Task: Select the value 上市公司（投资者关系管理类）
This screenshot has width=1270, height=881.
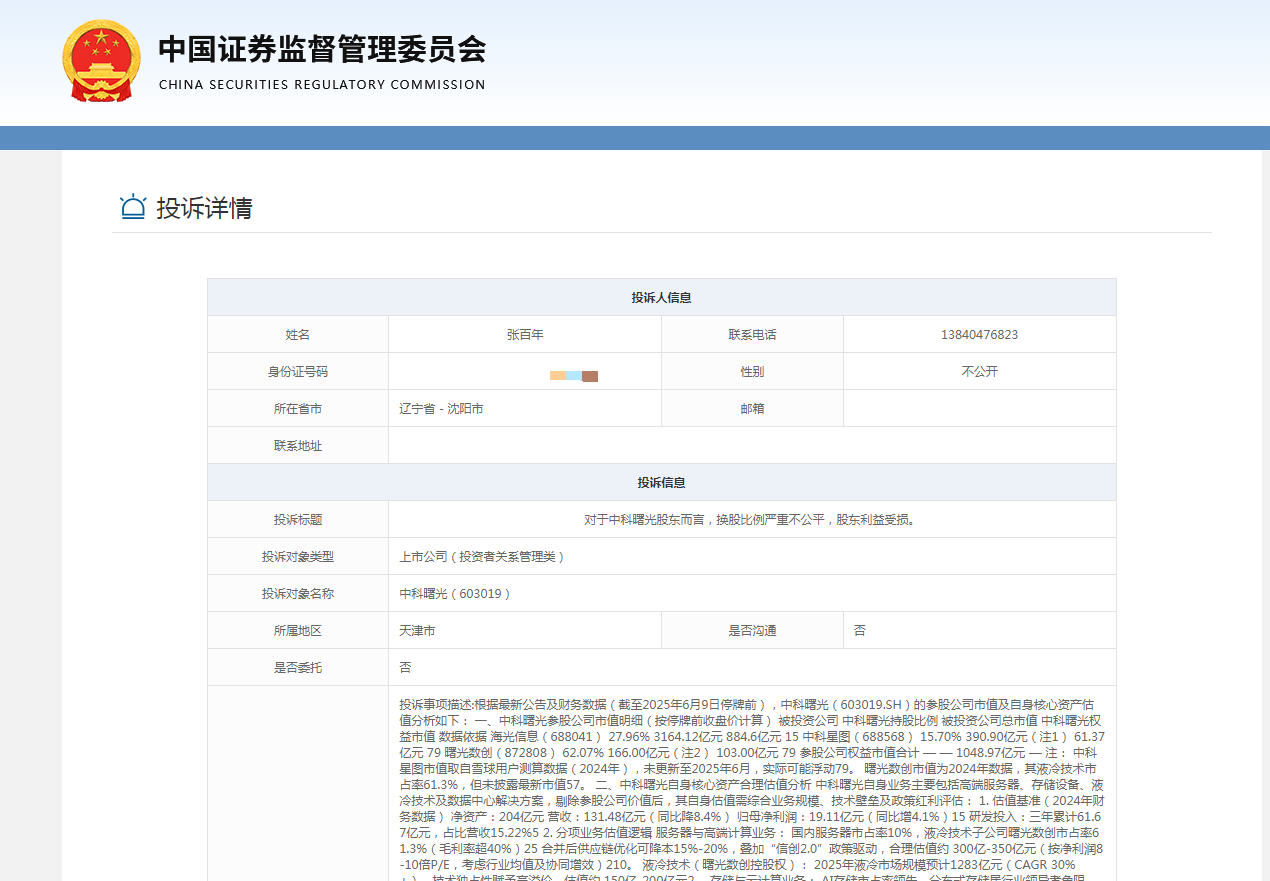Action: point(482,557)
